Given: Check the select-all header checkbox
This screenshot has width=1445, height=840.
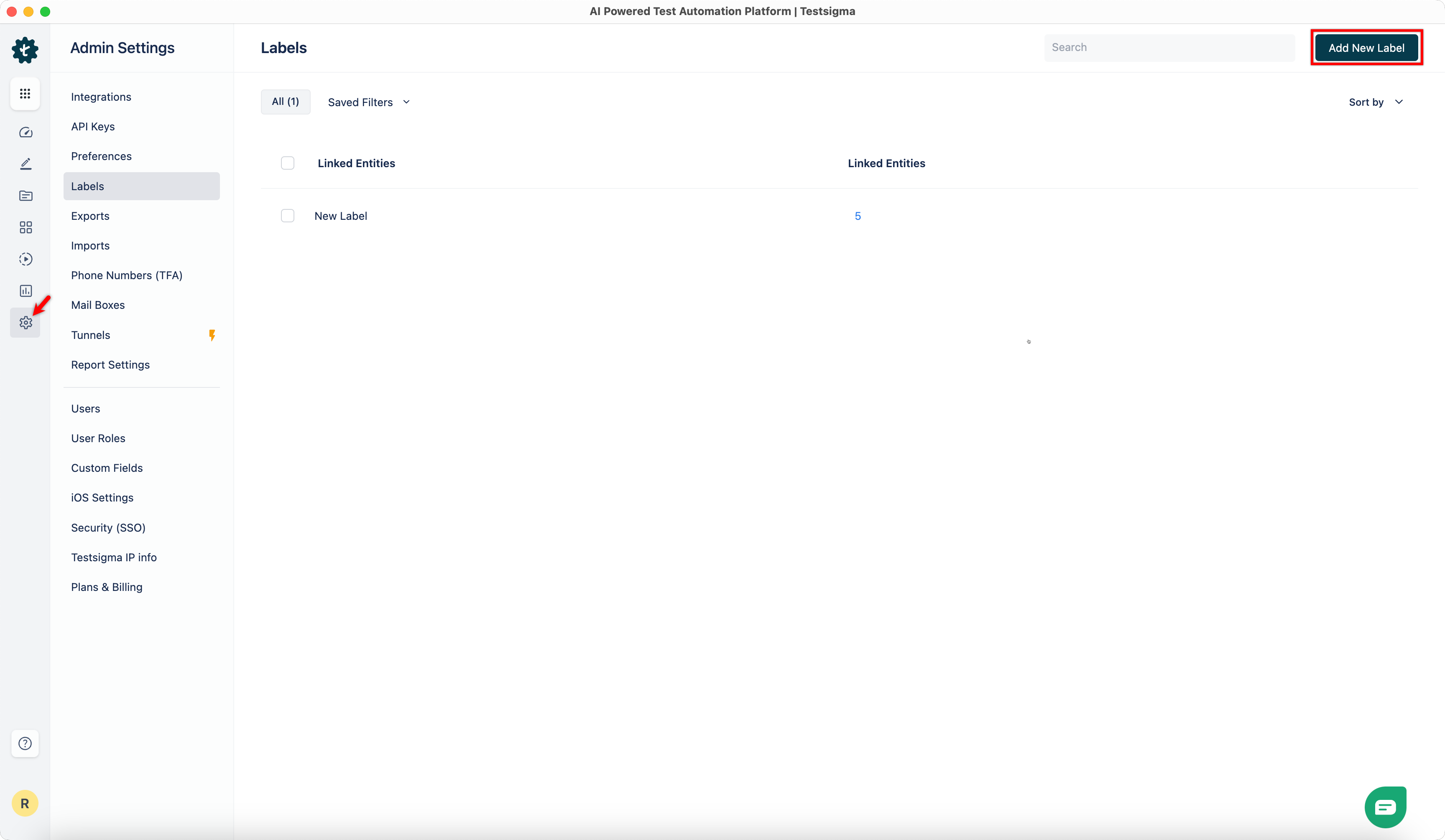Looking at the screenshot, I should [x=287, y=163].
